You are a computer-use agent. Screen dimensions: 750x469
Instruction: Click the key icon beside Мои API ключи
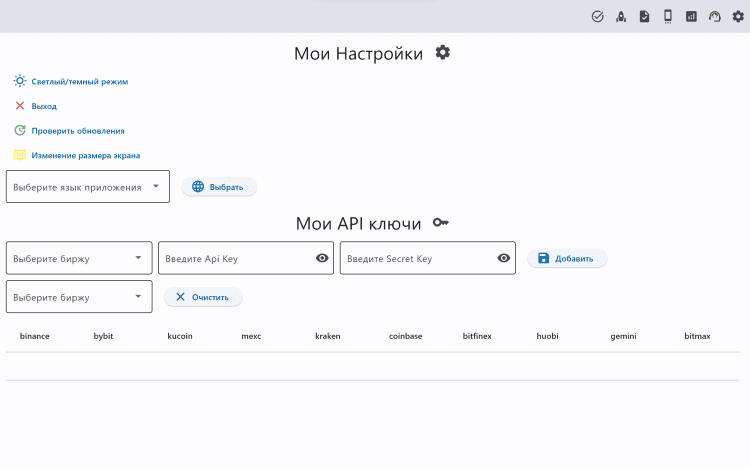pyautogui.click(x=441, y=223)
